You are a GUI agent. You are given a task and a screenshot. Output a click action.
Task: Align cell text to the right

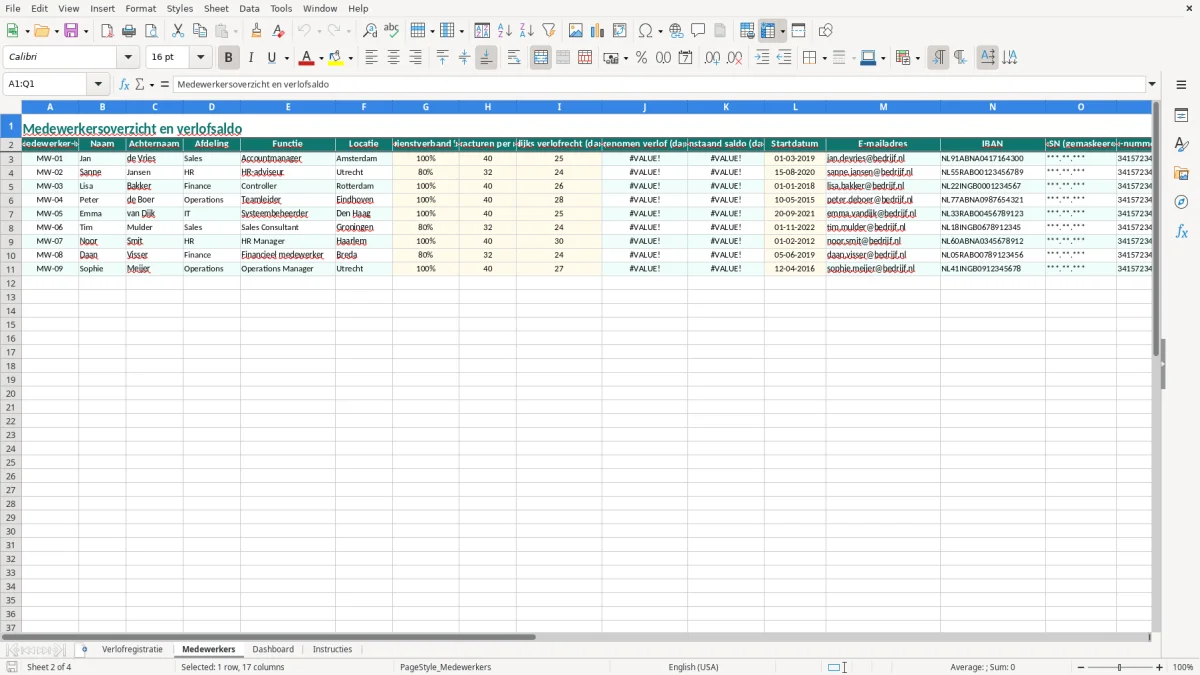(415, 58)
